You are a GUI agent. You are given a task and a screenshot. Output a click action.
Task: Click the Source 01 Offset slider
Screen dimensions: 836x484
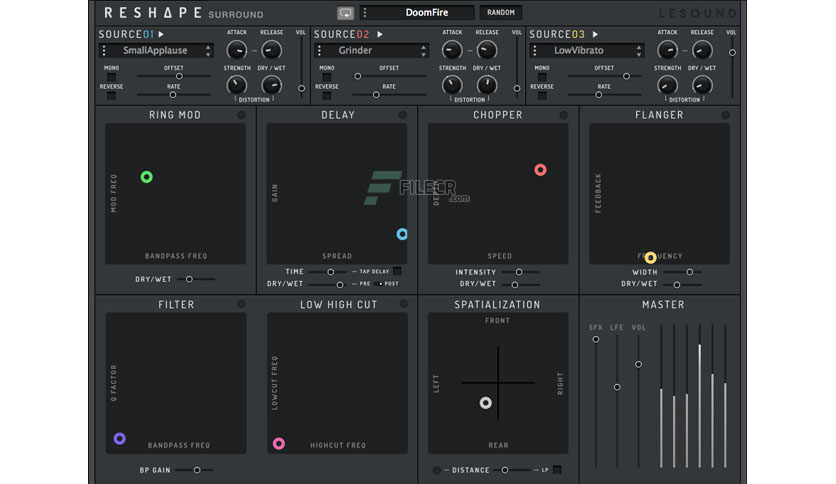coord(174,76)
